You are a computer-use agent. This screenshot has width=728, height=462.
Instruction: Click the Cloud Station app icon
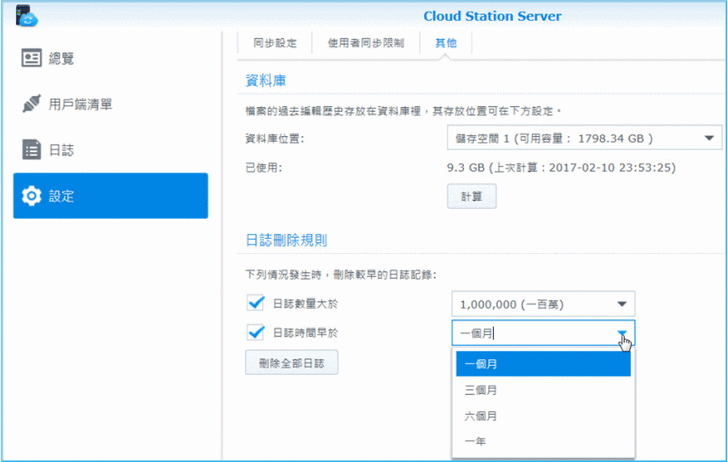(x=26, y=16)
